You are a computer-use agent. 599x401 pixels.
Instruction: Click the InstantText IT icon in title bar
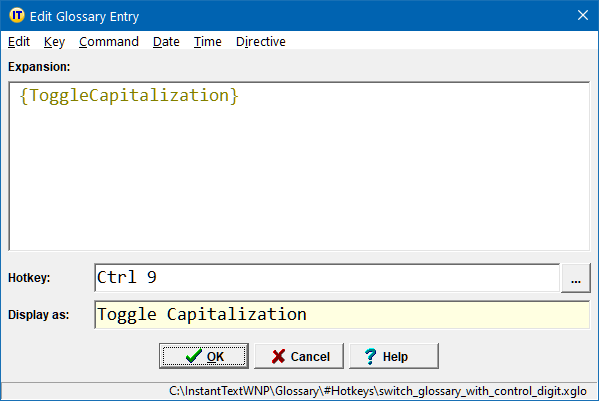click(x=16, y=16)
